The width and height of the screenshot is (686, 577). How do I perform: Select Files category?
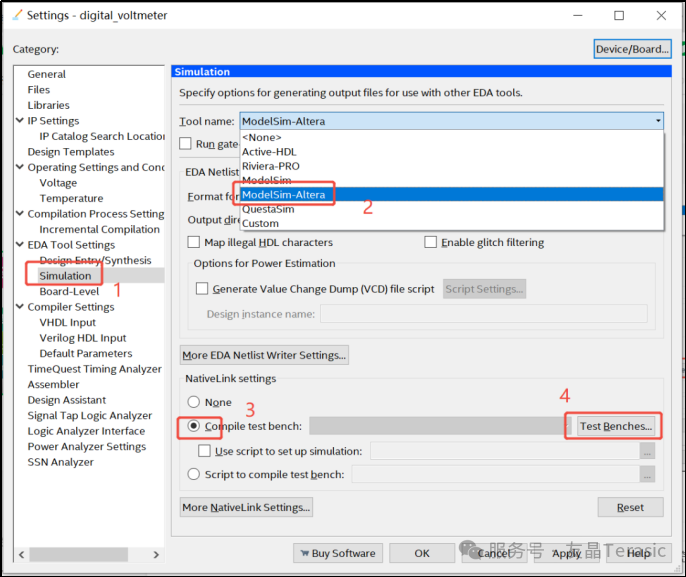(38, 90)
